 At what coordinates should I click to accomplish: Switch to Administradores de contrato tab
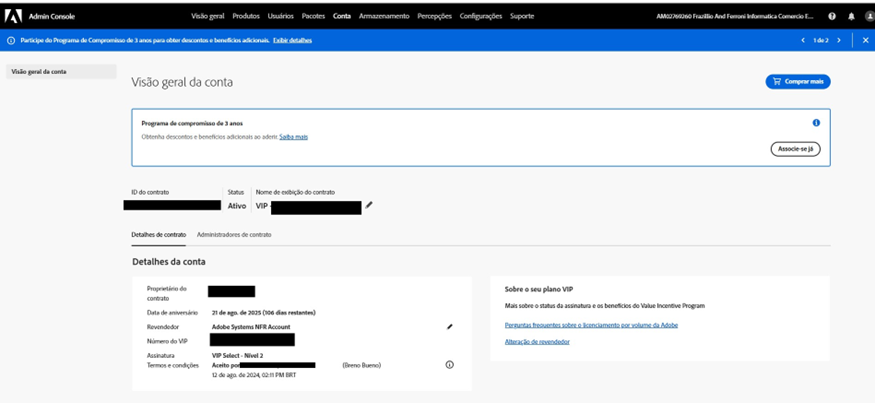click(x=234, y=234)
